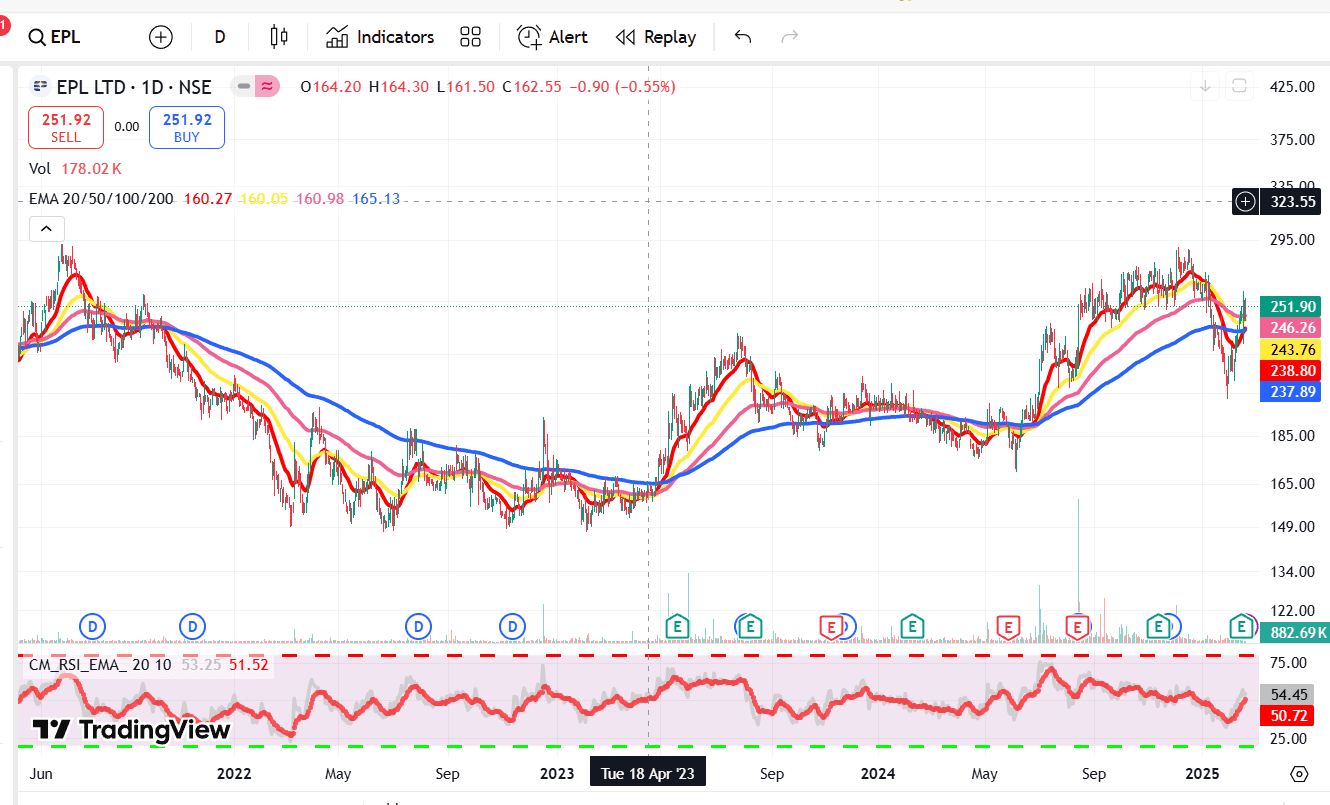Open the D interval dropdown
The image size is (1330, 805).
(220, 37)
